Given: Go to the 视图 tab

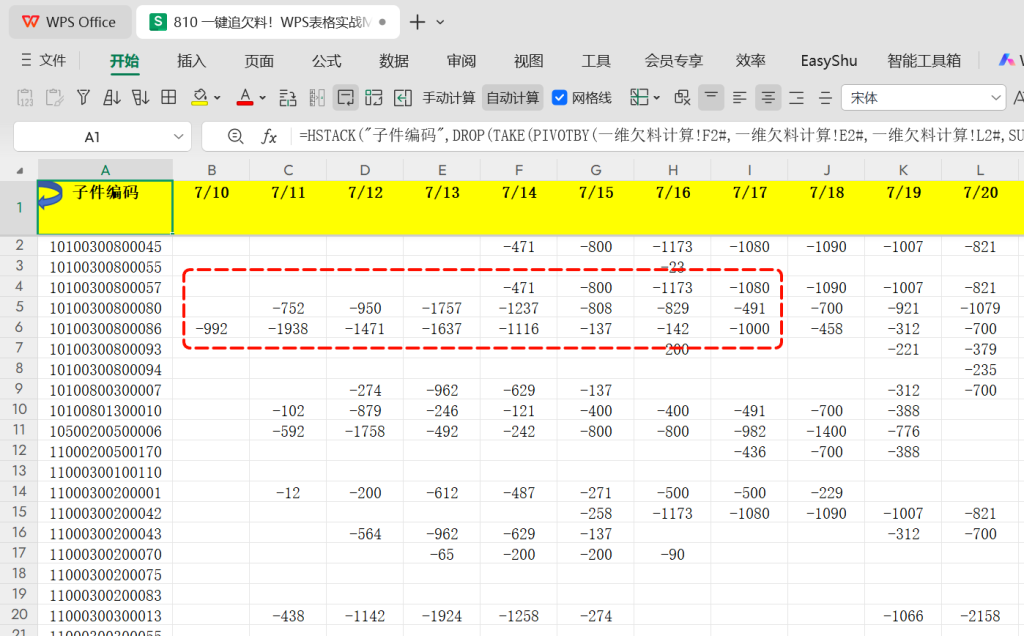Looking at the screenshot, I should click(529, 61).
